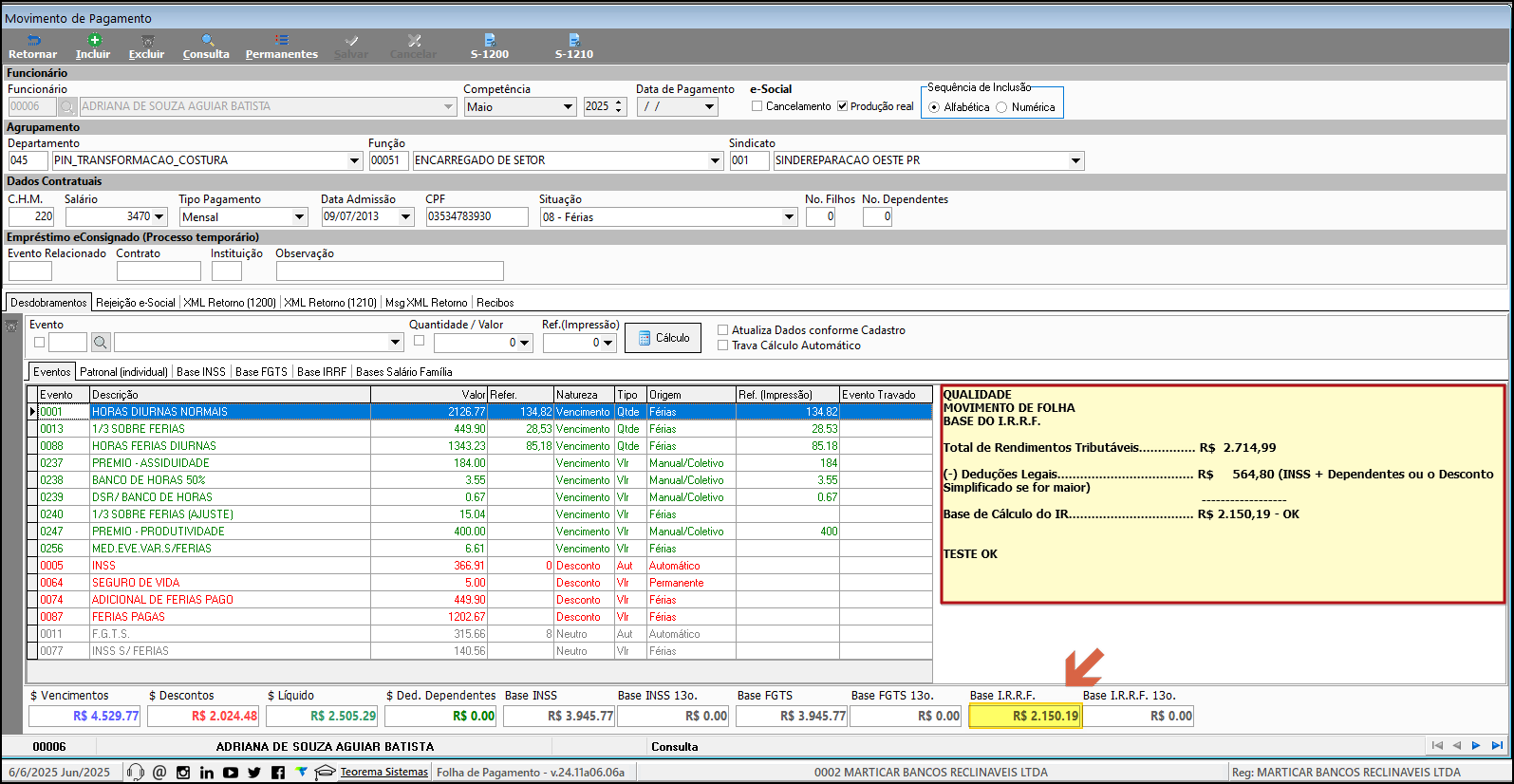Open the S-1210 eSocial event
Viewport: 1514px width, 784px height.
574,47
